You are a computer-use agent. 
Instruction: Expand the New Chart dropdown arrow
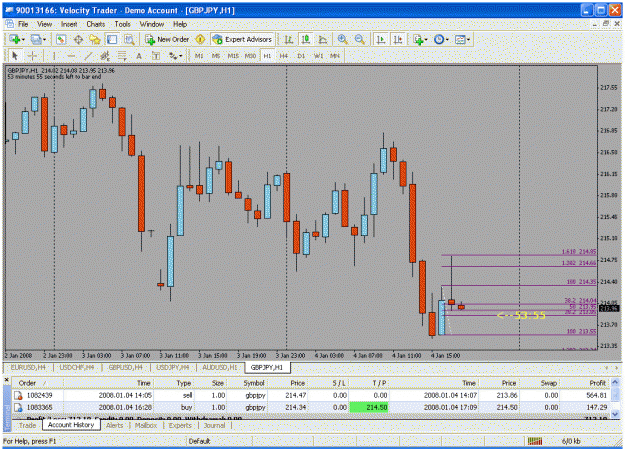point(23,39)
